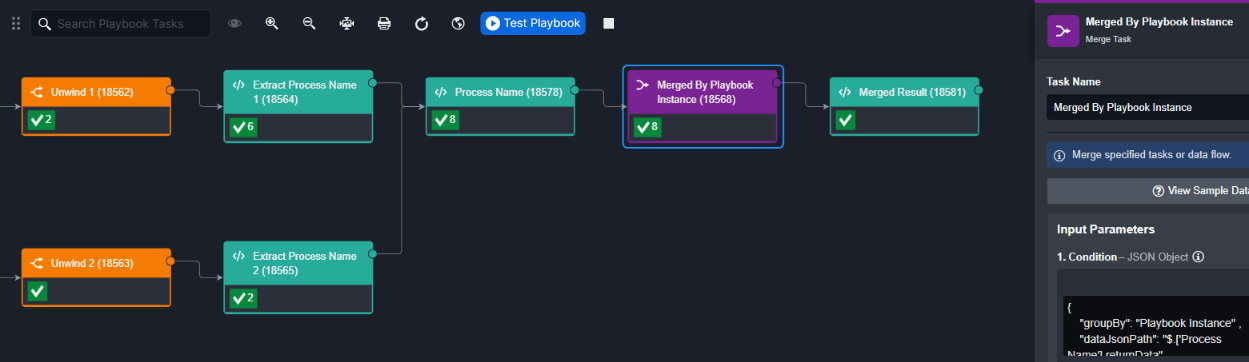This screenshot has height=362, width=1249.
Task: Select Extract Process Name 1 node
Action: 298,106
